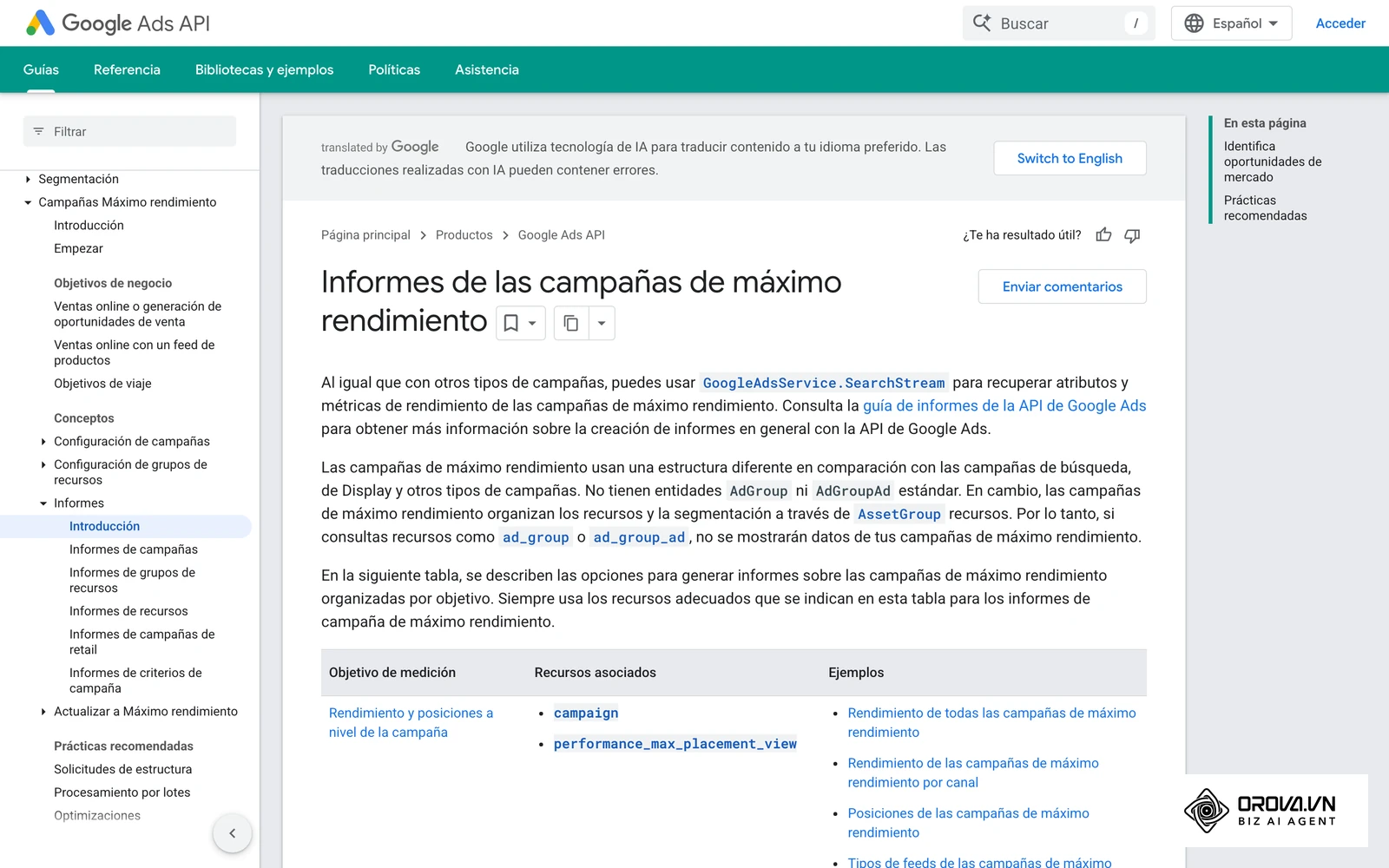The image size is (1389, 868).
Task: Click the Acceder sign-in link
Action: click(1340, 23)
